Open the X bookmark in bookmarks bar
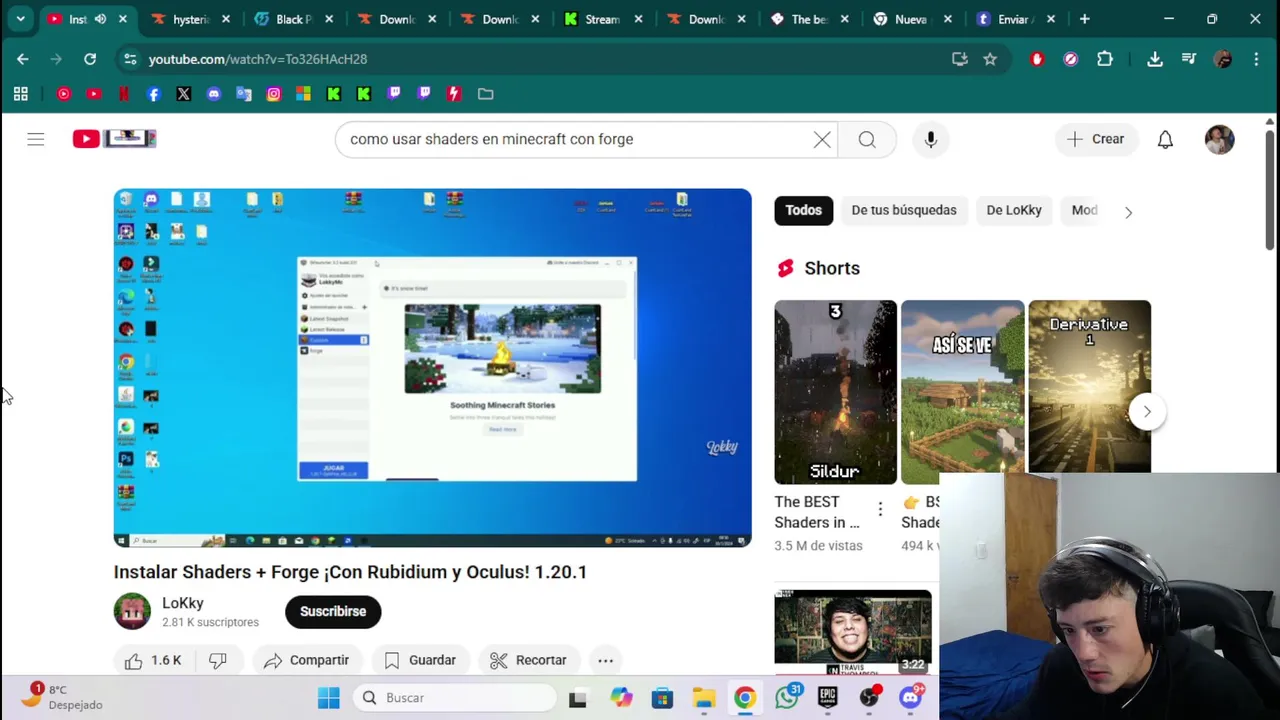The image size is (1280, 720). (x=183, y=94)
